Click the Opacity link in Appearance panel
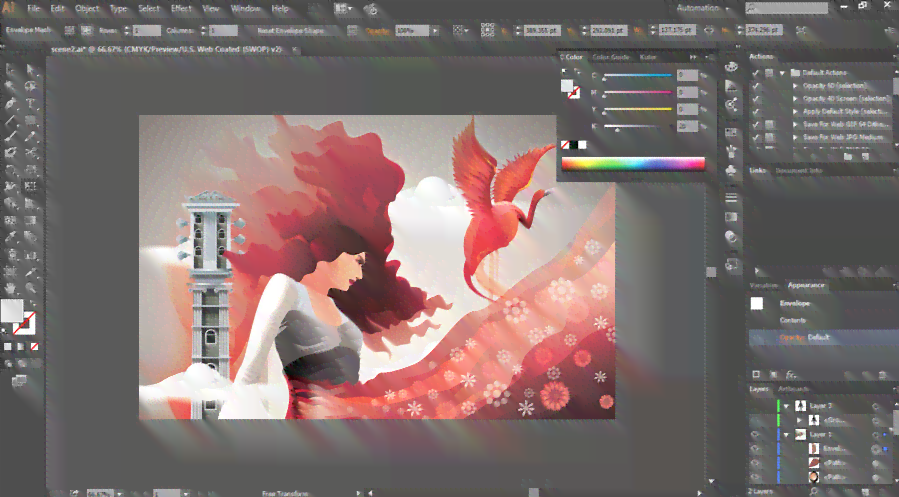This screenshot has width=899, height=497. pyautogui.click(x=792, y=338)
